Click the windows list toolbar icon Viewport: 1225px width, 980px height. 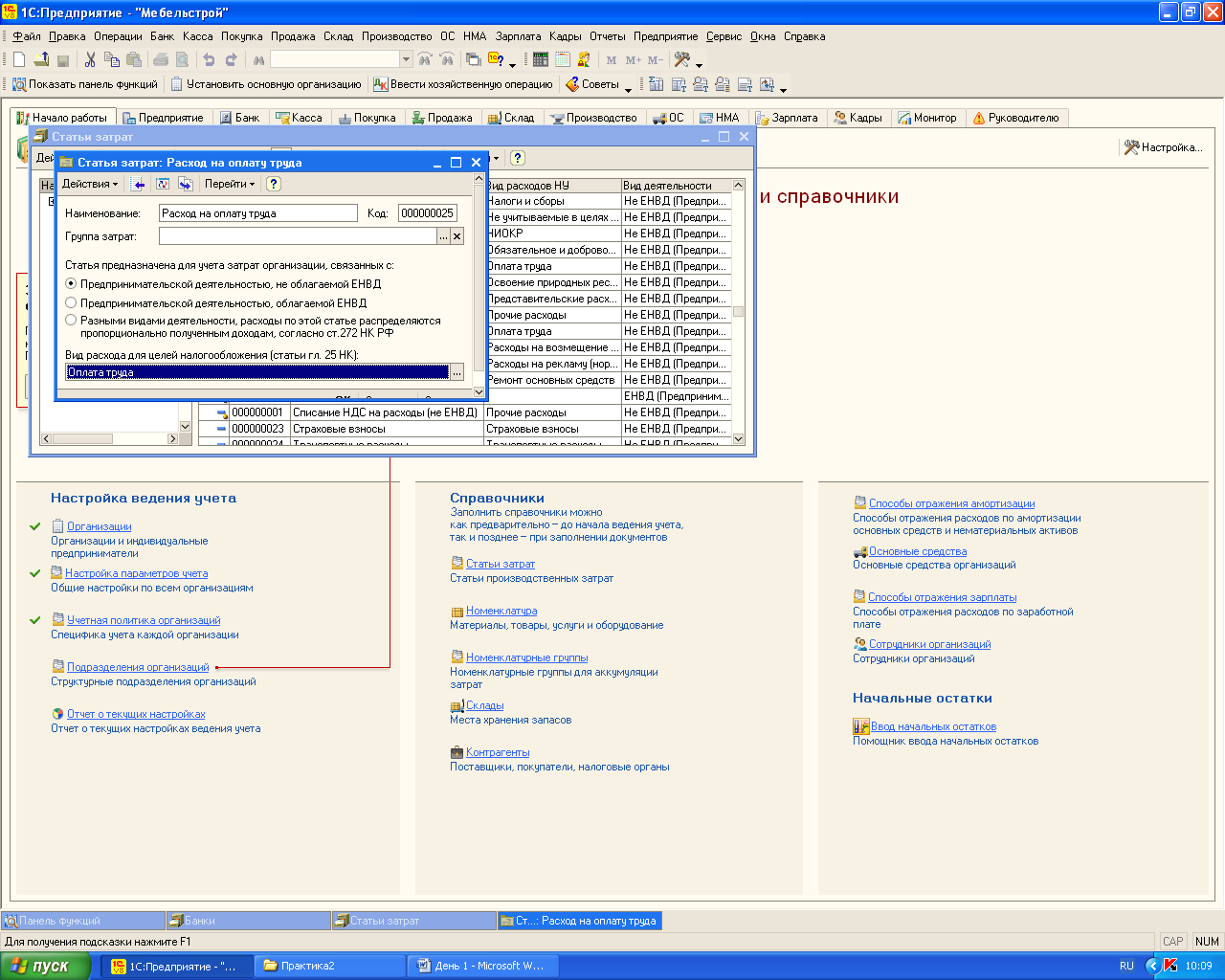tap(473, 59)
